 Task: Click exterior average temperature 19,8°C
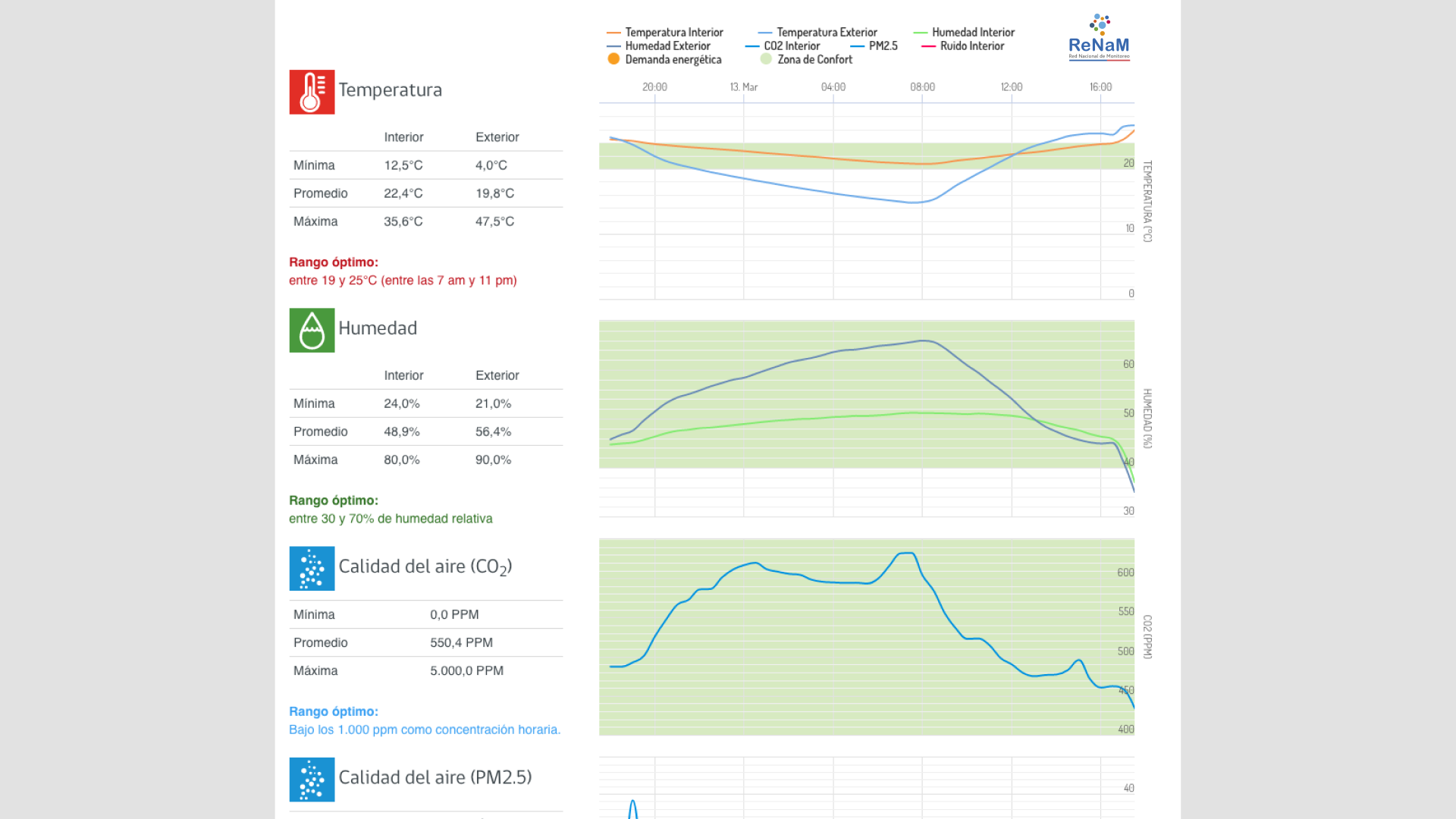coord(494,193)
